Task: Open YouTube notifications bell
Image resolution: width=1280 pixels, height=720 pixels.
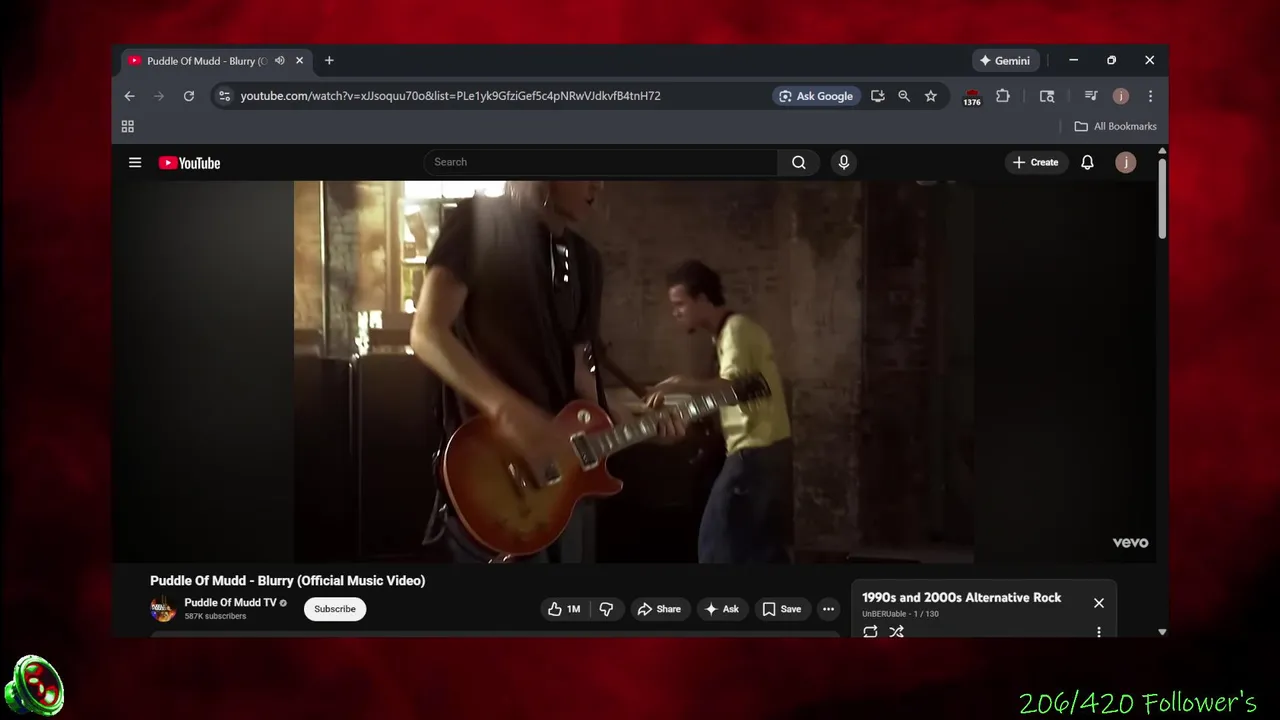Action: point(1087,162)
